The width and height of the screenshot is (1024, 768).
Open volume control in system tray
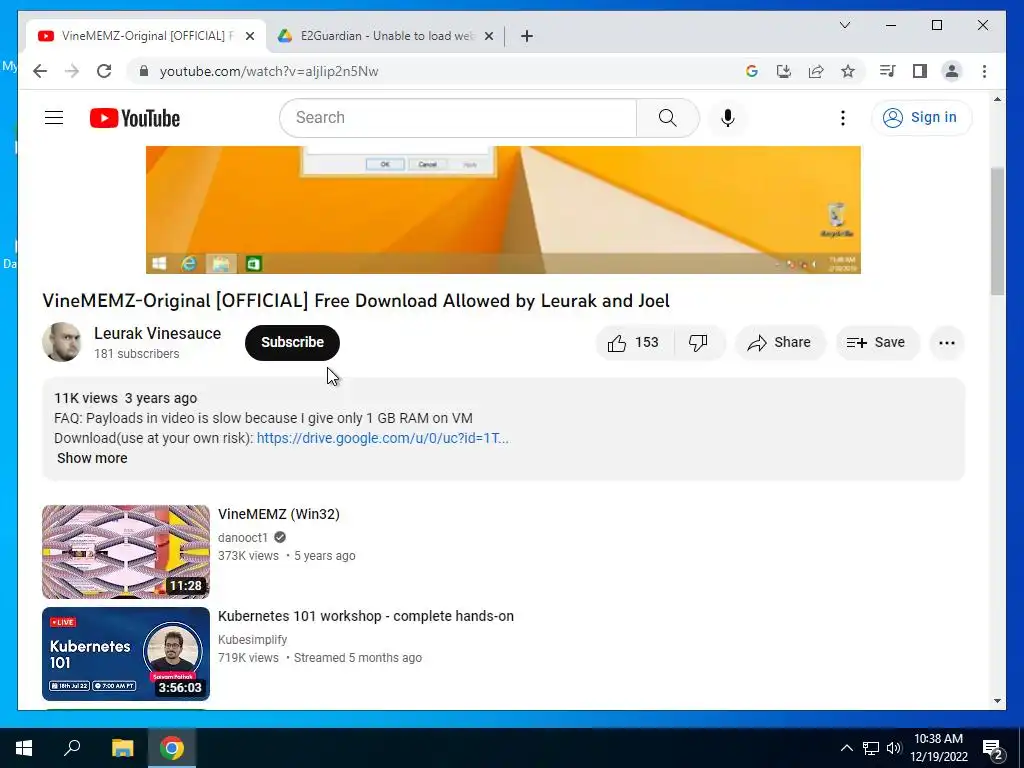pyautogui.click(x=894, y=748)
